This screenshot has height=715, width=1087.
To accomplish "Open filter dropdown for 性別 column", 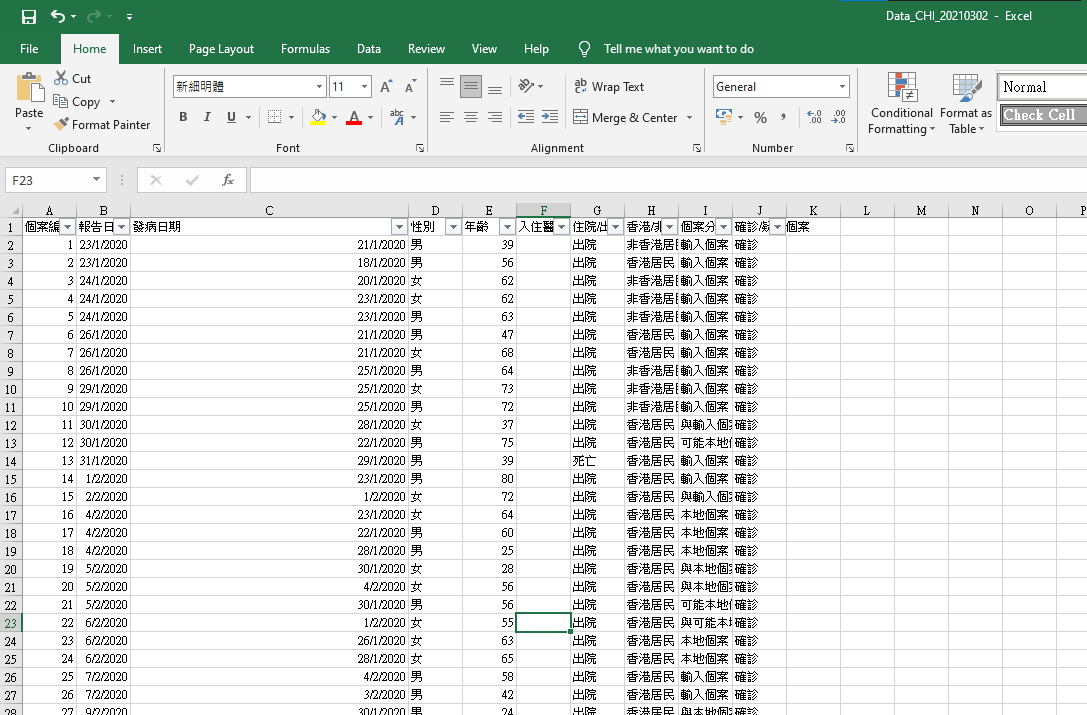I will 453,227.
